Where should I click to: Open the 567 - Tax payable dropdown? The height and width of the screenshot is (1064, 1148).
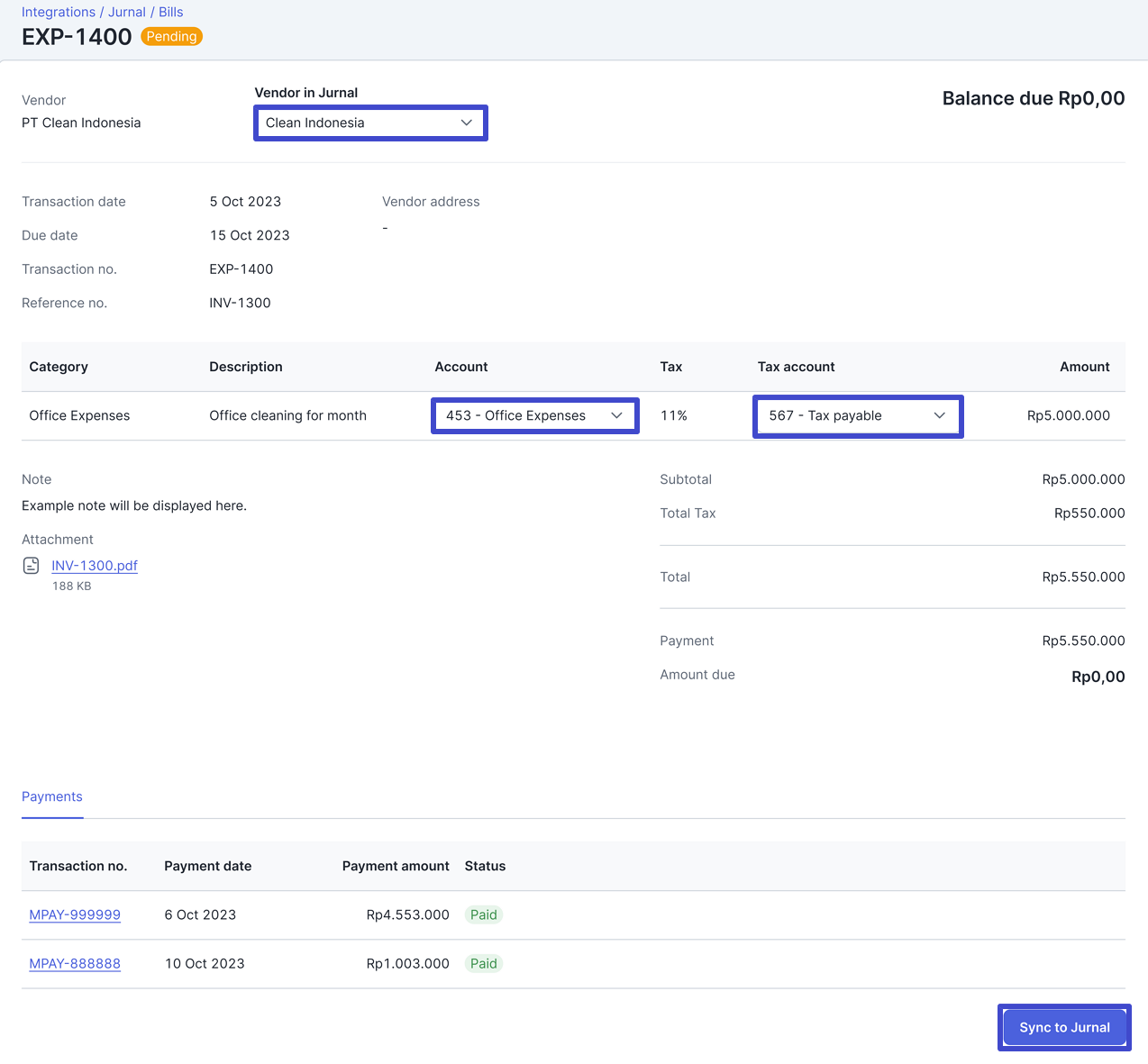coord(858,416)
